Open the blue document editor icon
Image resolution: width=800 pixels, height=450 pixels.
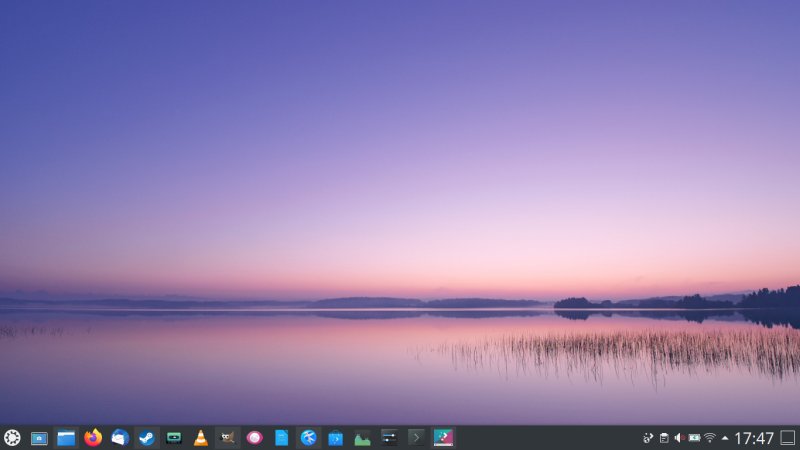pos(282,438)
